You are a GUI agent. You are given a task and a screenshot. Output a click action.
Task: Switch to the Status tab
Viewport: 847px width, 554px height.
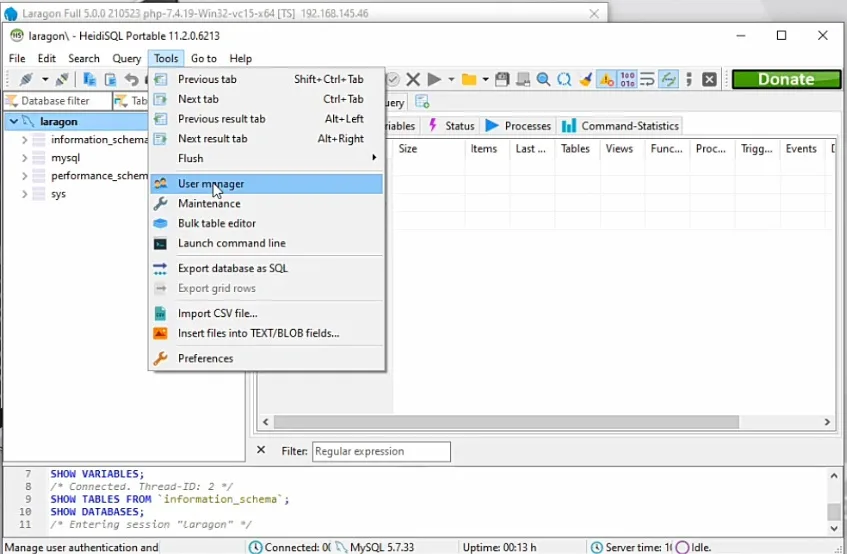click(x=451, y=126)
